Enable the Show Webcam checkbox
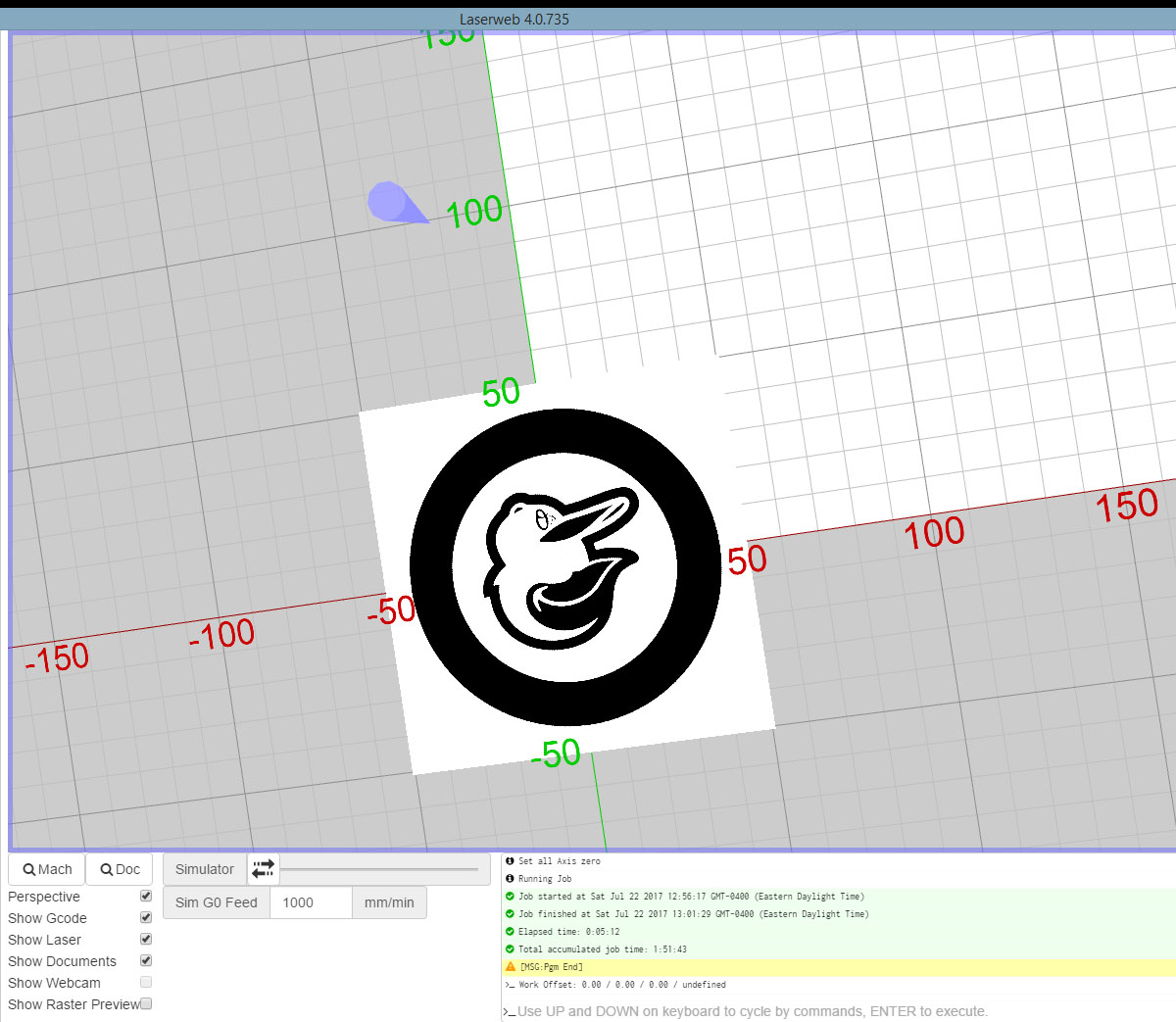This screenshot has height=1022, width=1176. 146,982
